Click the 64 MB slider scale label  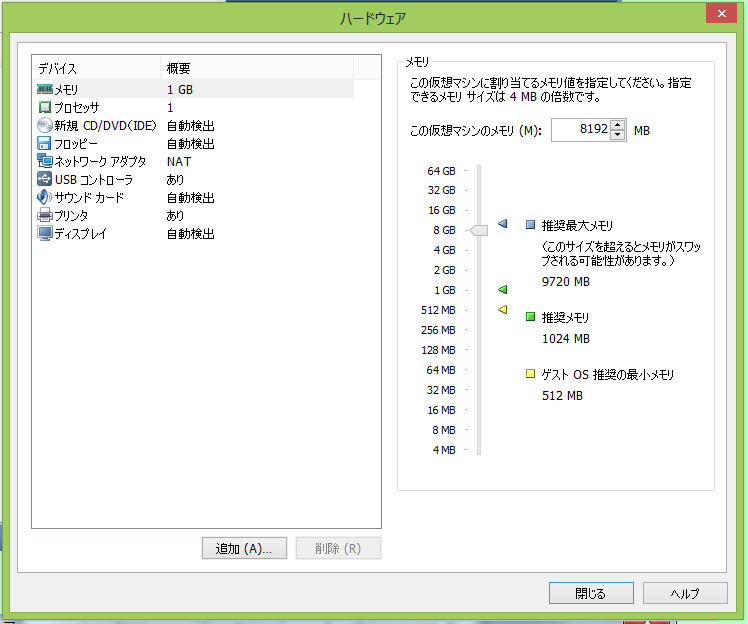[441, 370]
